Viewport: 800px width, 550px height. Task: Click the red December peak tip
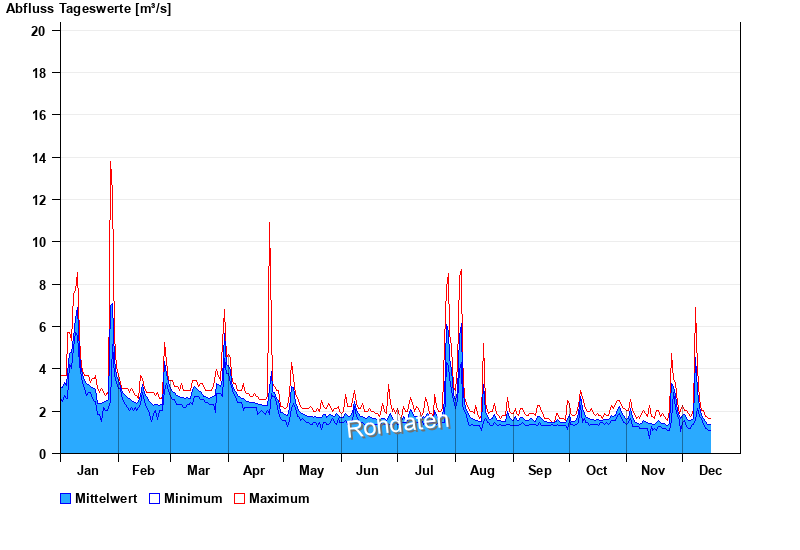point(695,309)
